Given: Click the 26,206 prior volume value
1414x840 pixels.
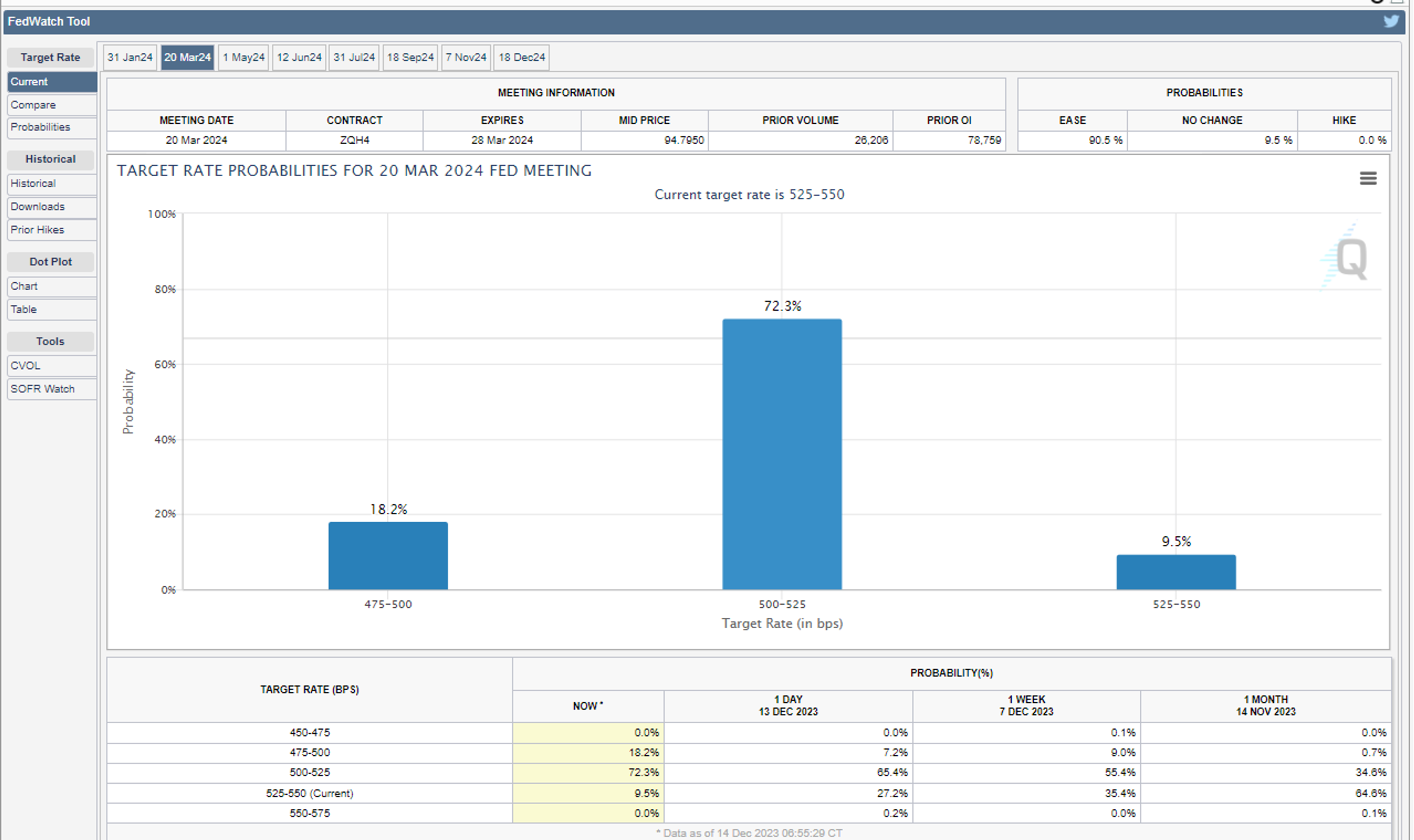Looking at the screenshot, I should tap(871, 140).
